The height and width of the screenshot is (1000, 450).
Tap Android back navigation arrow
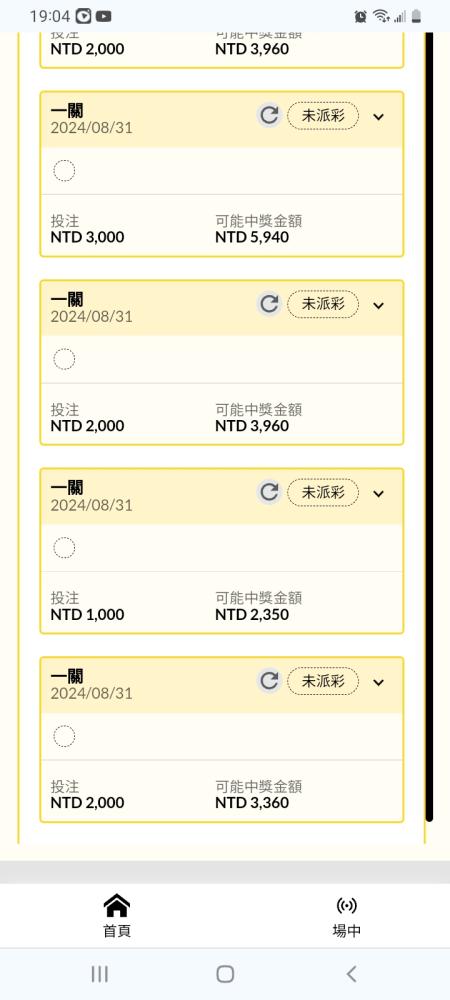click(351, 974)
